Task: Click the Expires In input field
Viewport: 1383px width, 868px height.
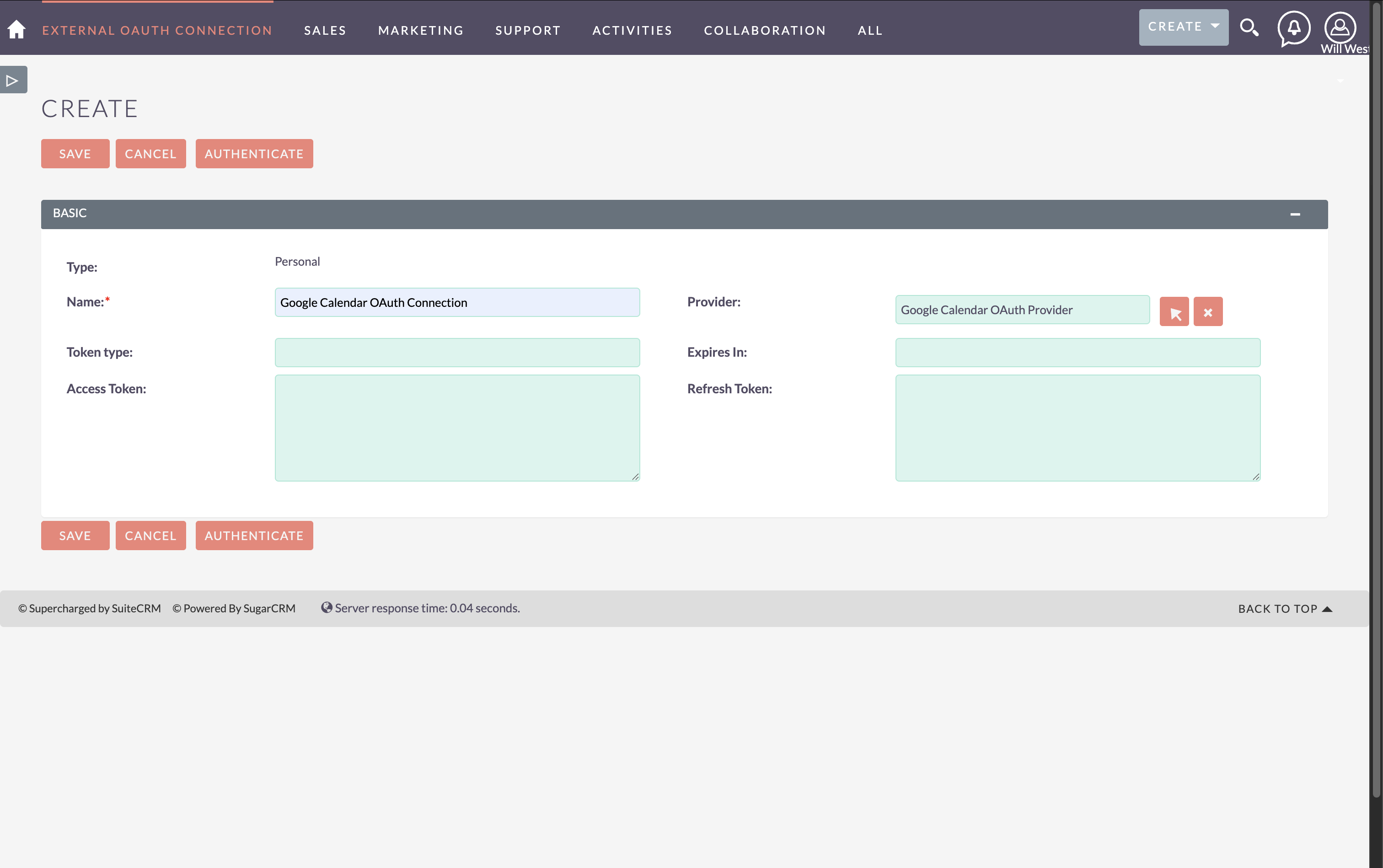Action: pos(1077,352)
